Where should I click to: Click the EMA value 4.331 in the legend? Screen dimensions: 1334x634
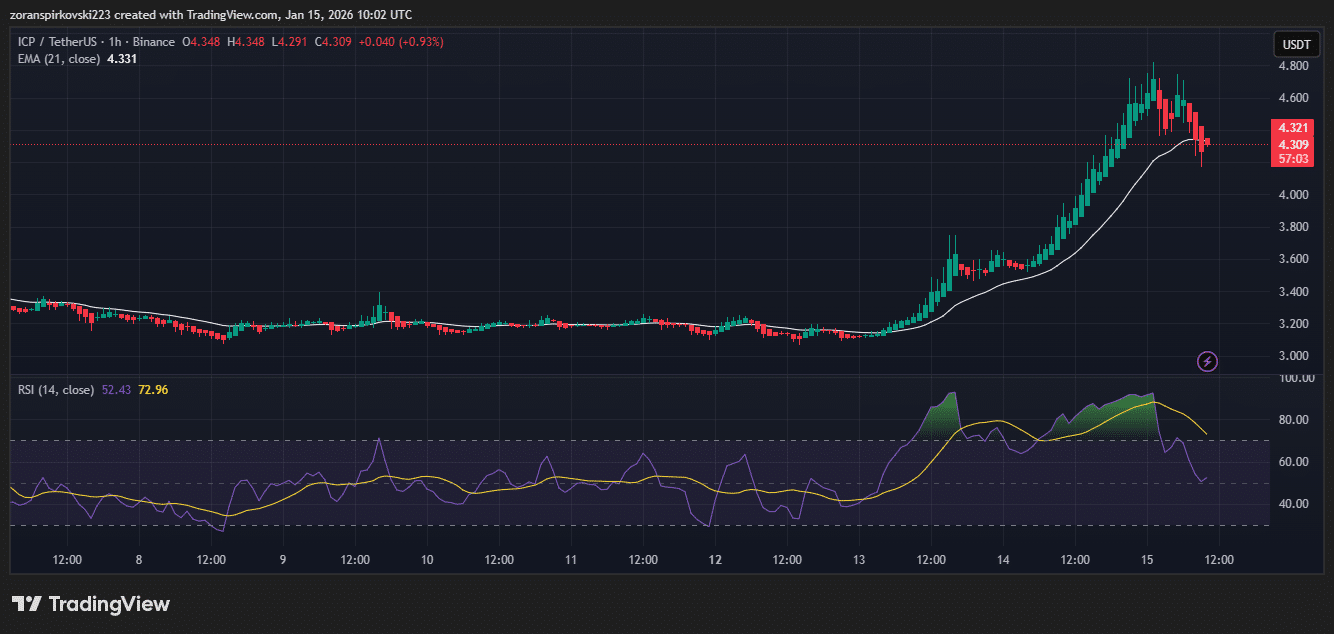[x=121, y=58]
